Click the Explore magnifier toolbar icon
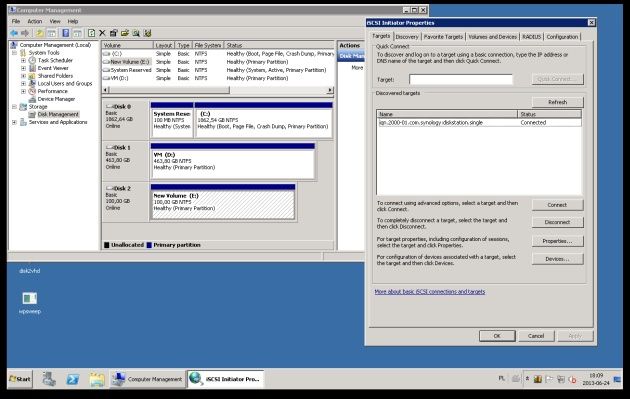 (136, 33)
